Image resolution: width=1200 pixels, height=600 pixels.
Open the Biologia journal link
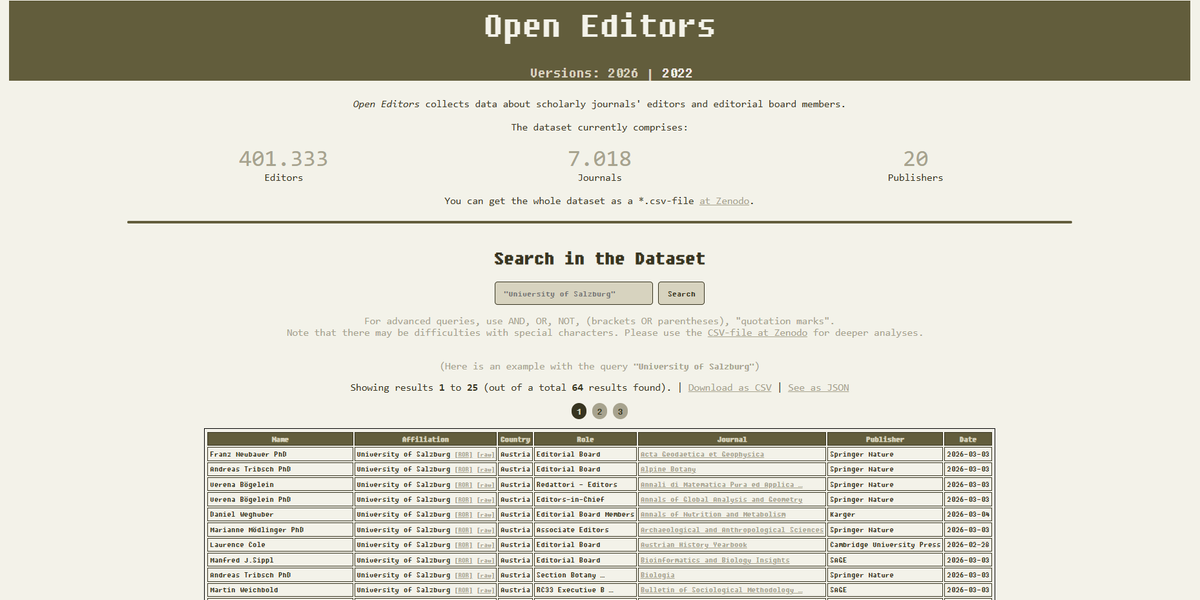coord(657,575)
